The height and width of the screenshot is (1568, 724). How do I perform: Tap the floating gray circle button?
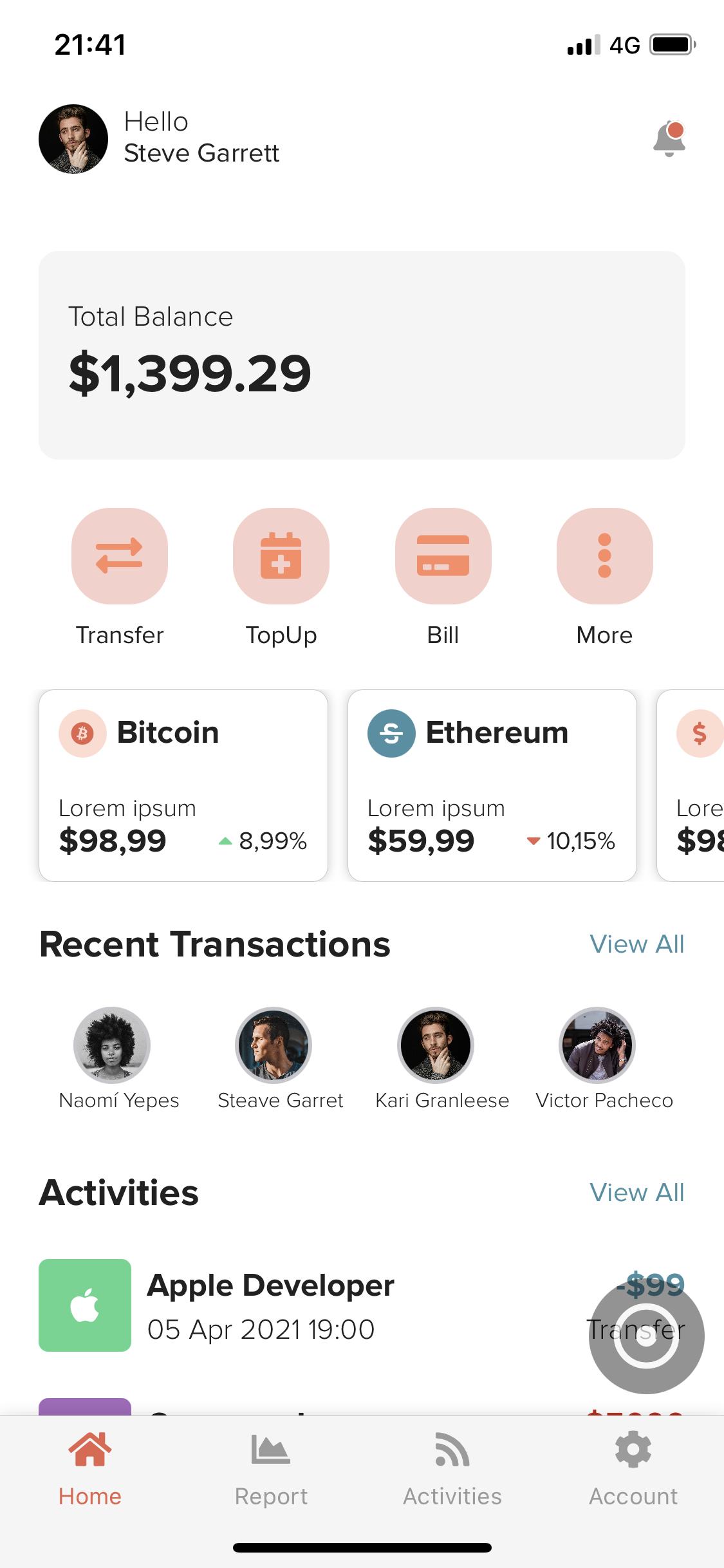tap(647, 1337)
